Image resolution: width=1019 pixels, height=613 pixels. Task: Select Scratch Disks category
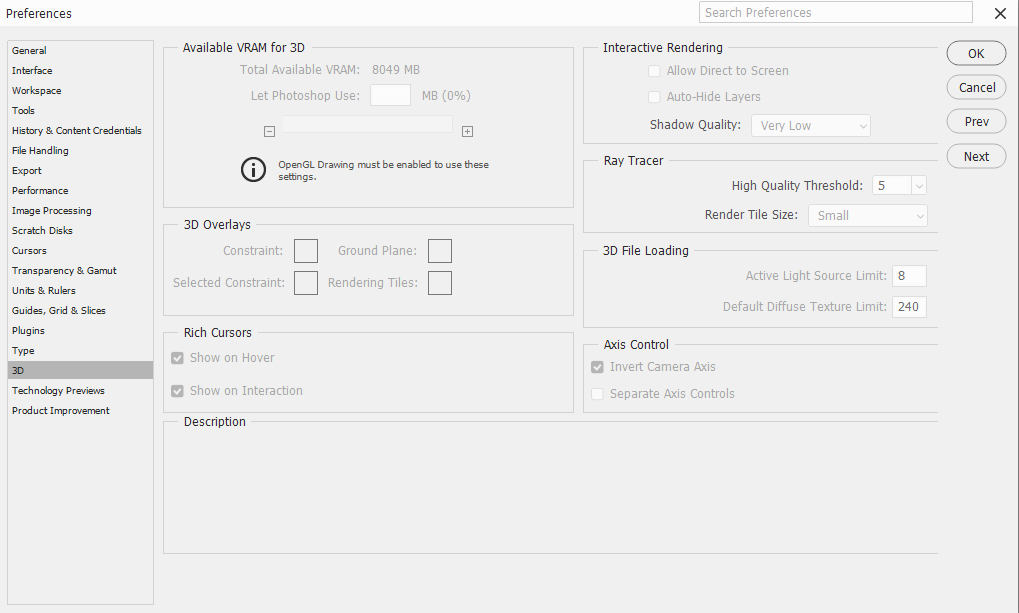point(81,231)
